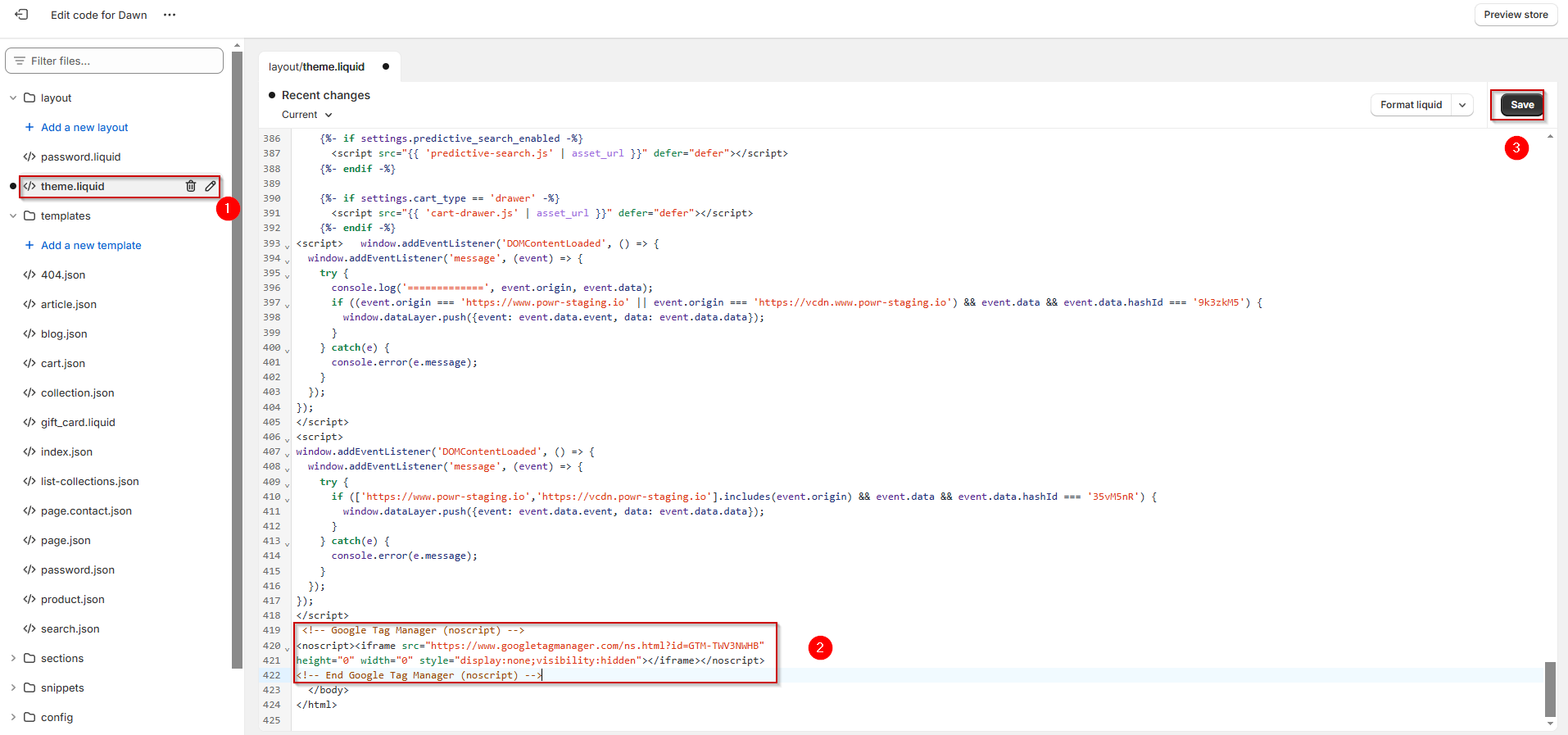
Task: Click the Preview store button
Action: [x=1516, y=15]
